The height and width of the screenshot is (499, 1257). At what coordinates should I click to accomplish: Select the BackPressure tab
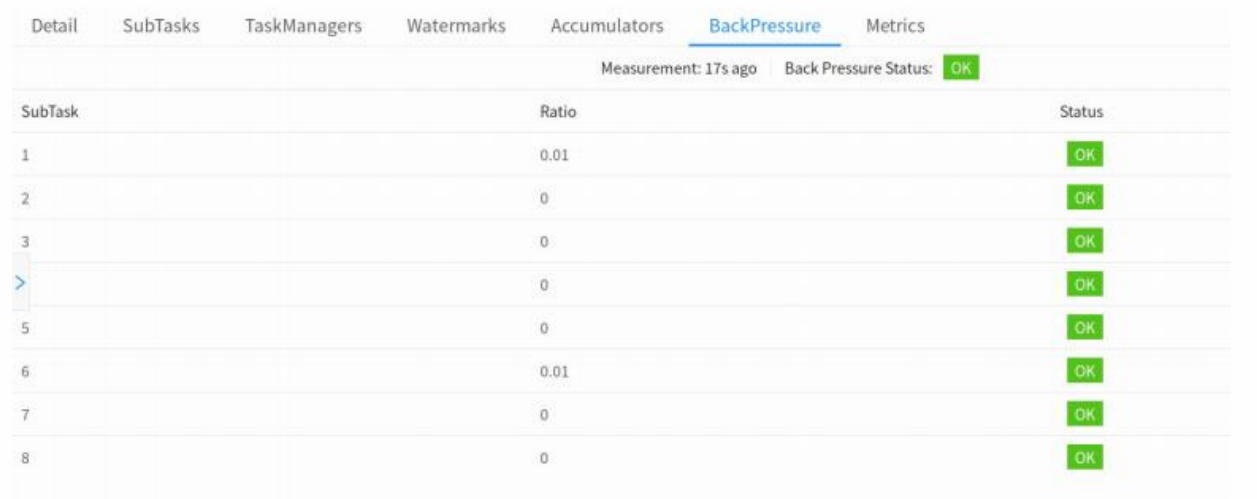(765, 25)
